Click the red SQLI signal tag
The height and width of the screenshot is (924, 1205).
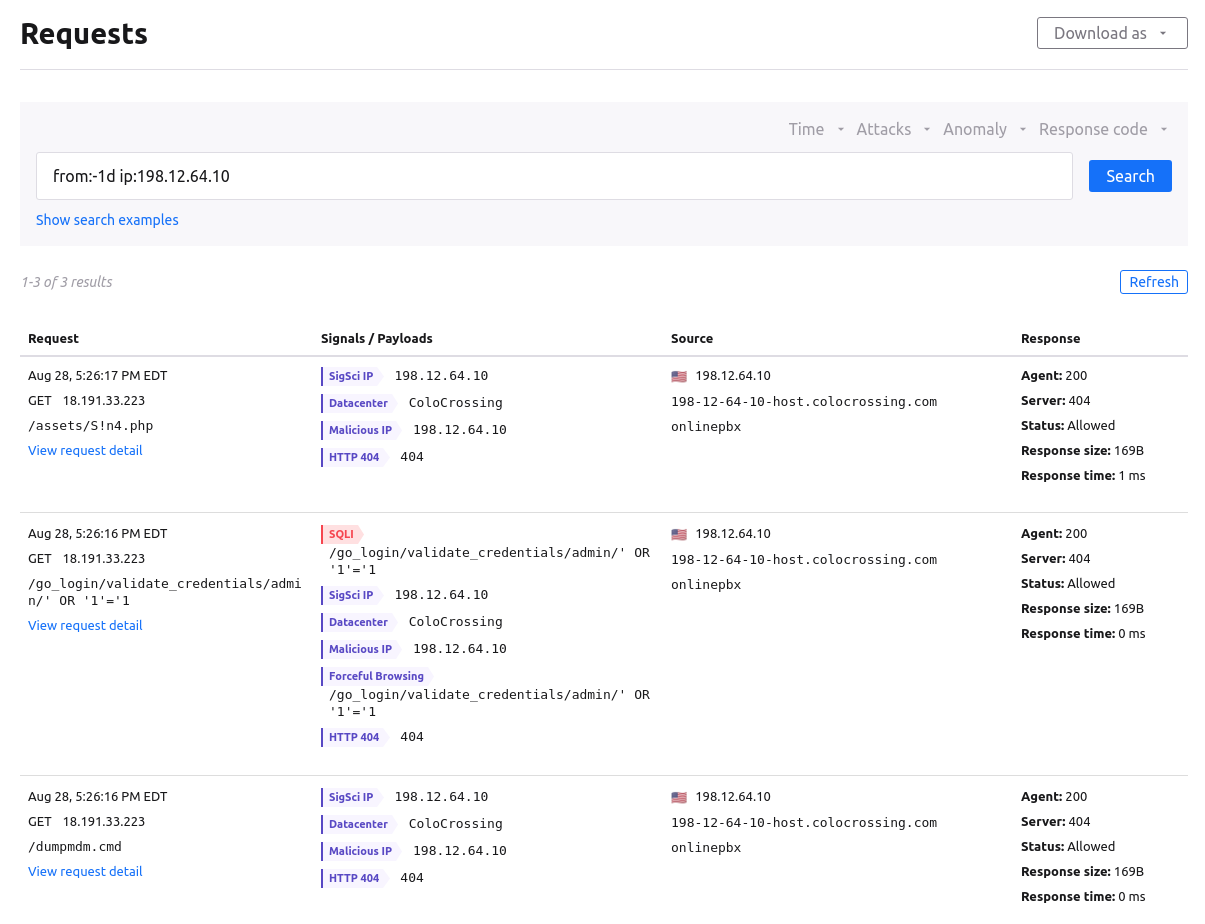click(341, 534)
